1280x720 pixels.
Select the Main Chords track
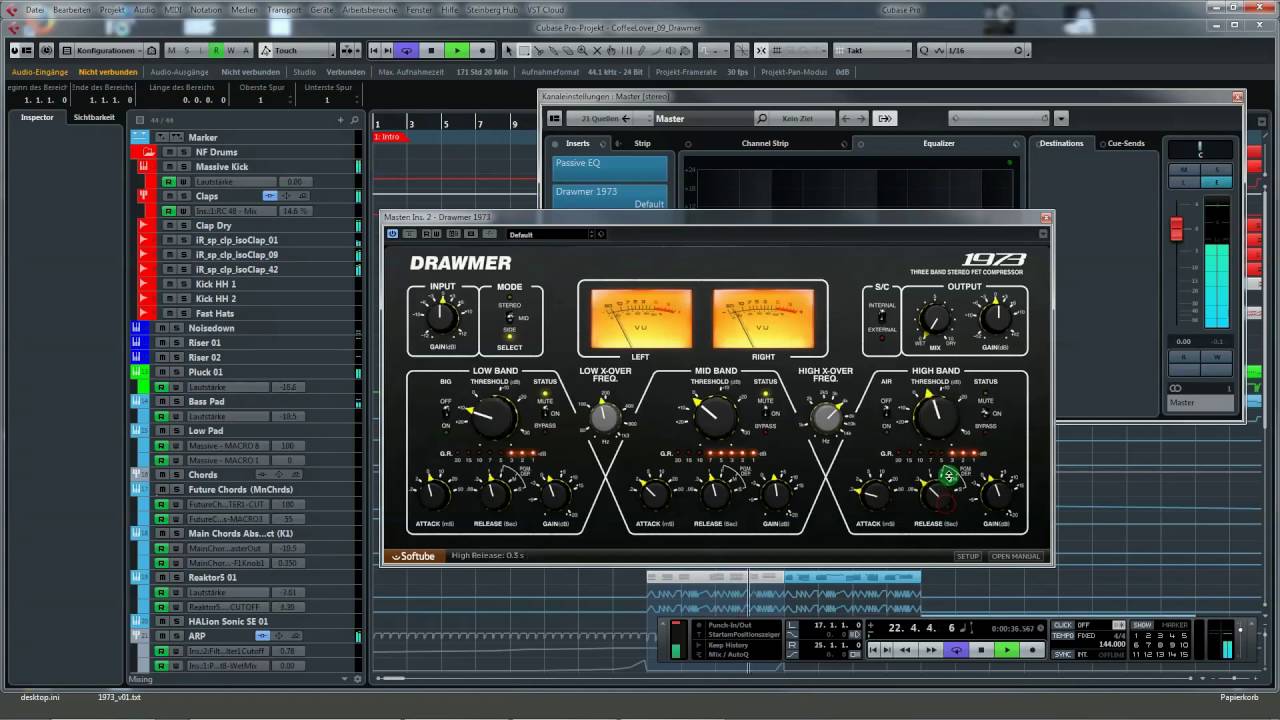pos(241,533)
